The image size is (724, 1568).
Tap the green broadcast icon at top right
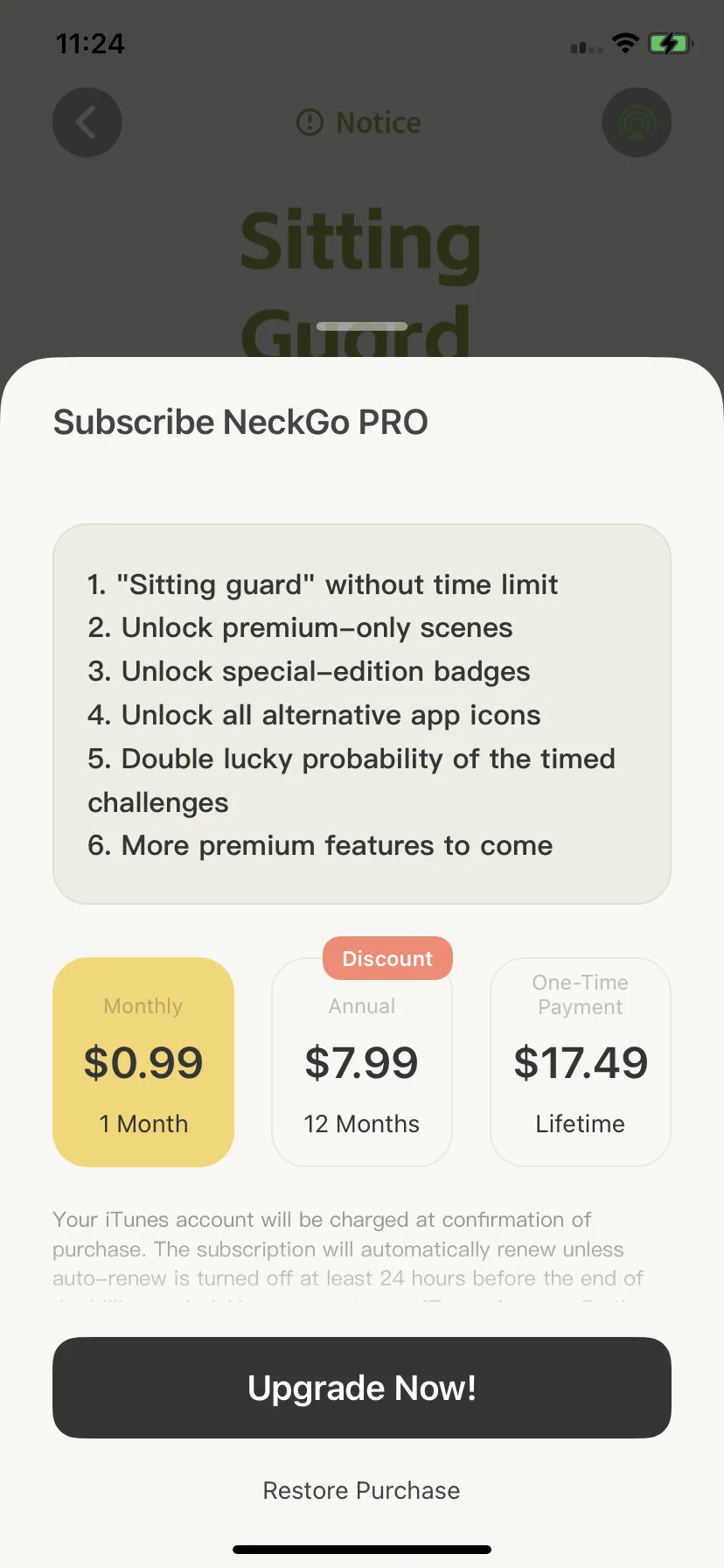[637, 122]
